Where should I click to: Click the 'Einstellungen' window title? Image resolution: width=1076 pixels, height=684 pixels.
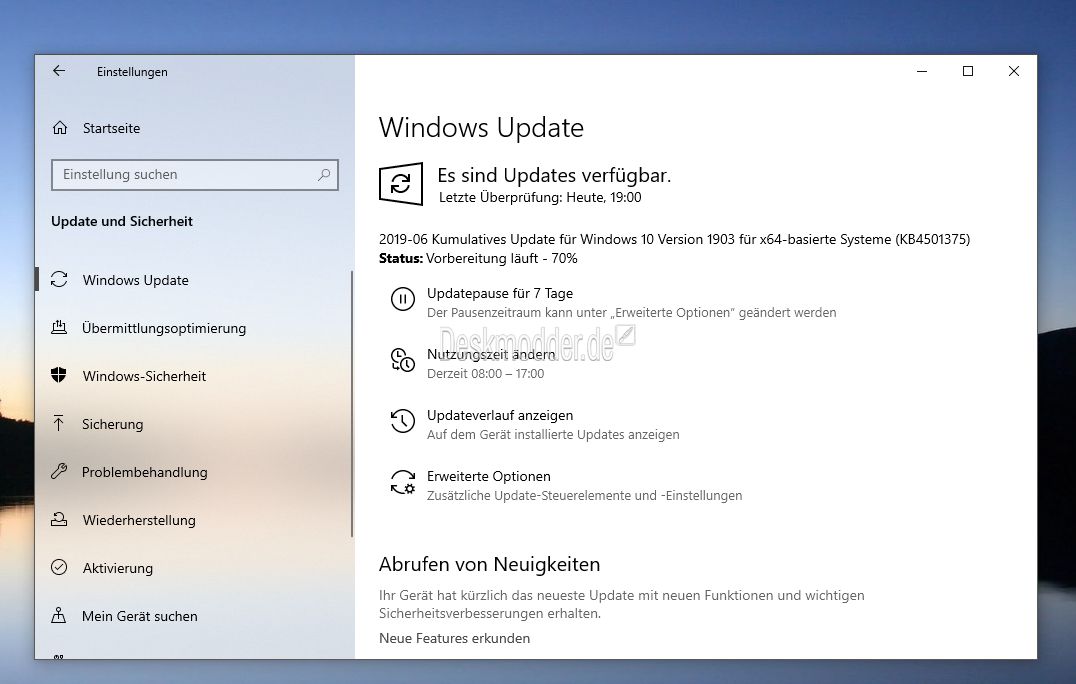click(x=132, y=72)
